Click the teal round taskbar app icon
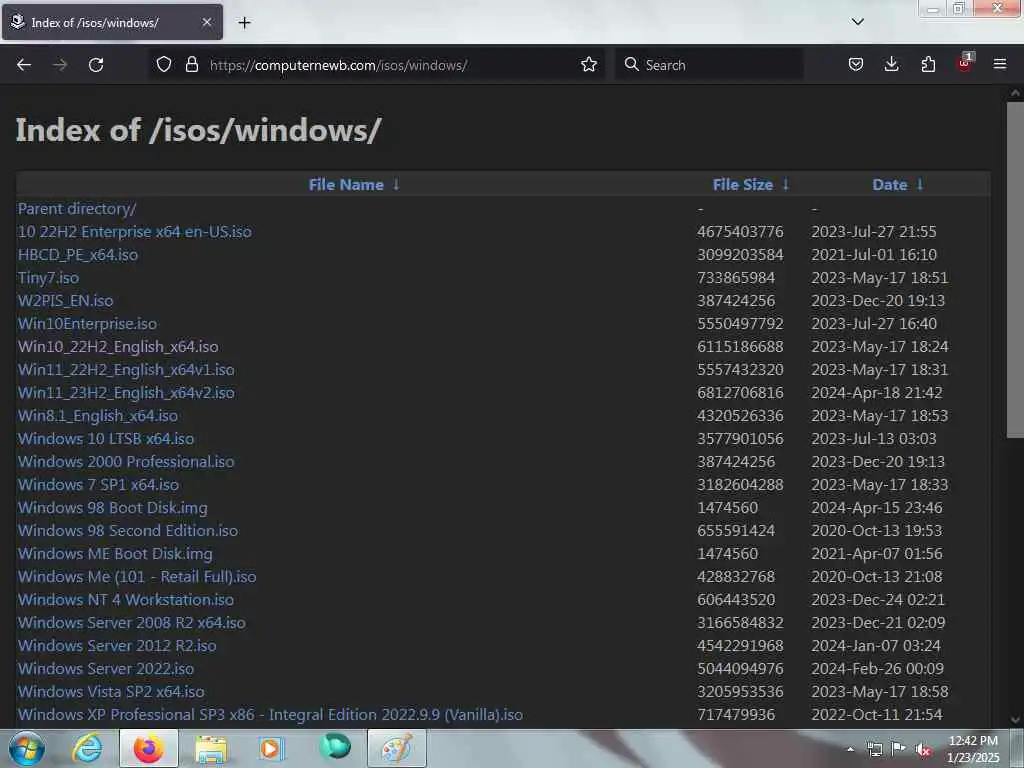 point(335,747)
